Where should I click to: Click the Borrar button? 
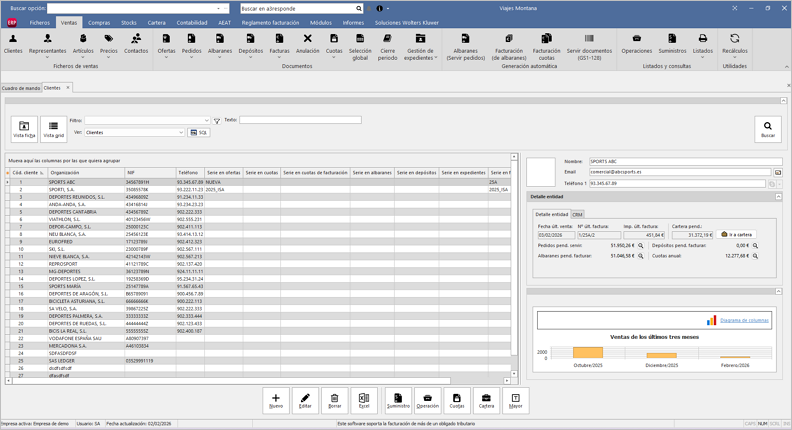click(x=334, y=401)
